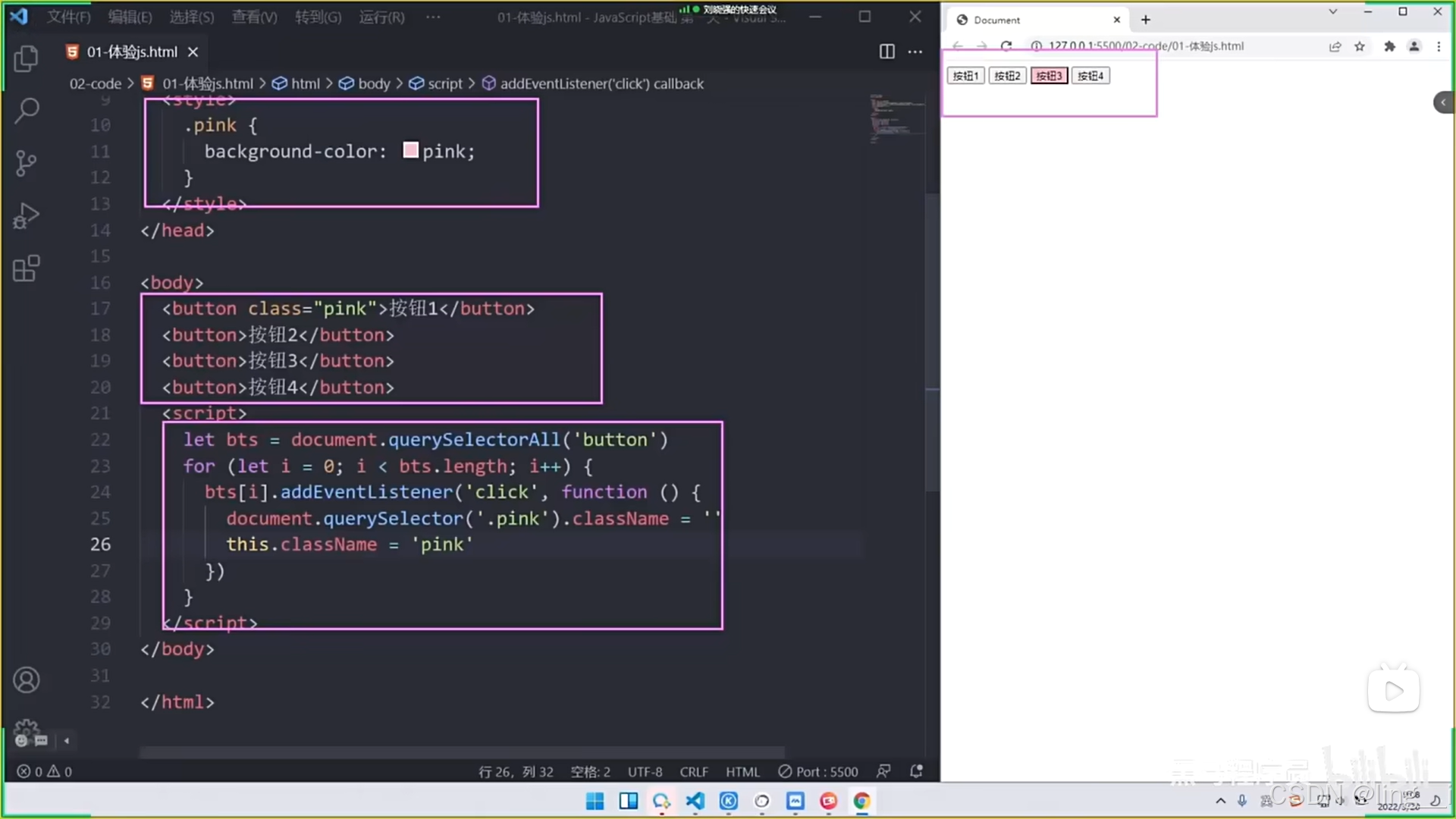Click the Accounts icon in activity bar
This screenshot has height=819, width=1456.
[x=27, y=680]
